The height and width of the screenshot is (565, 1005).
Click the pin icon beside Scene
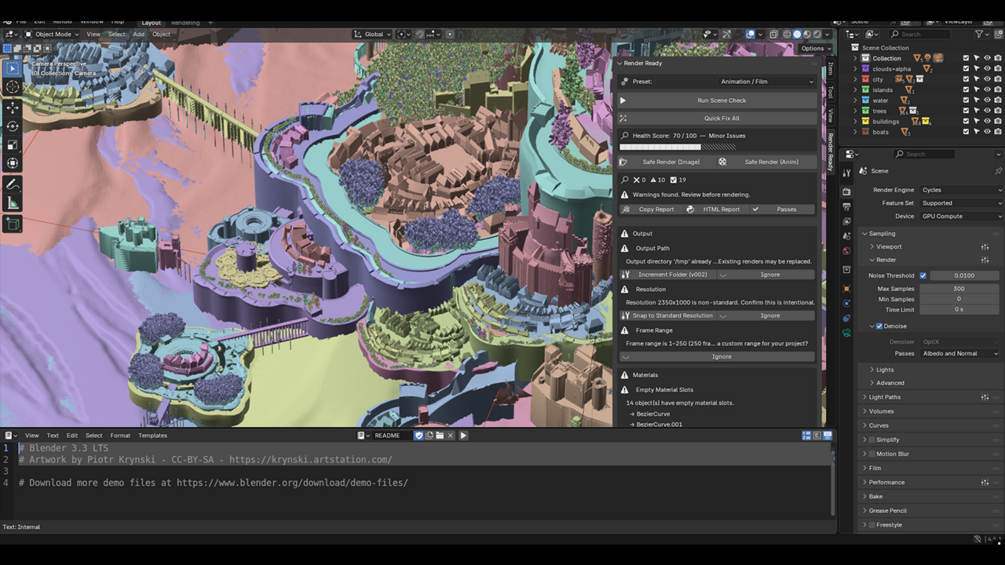[x=998, y=171]
